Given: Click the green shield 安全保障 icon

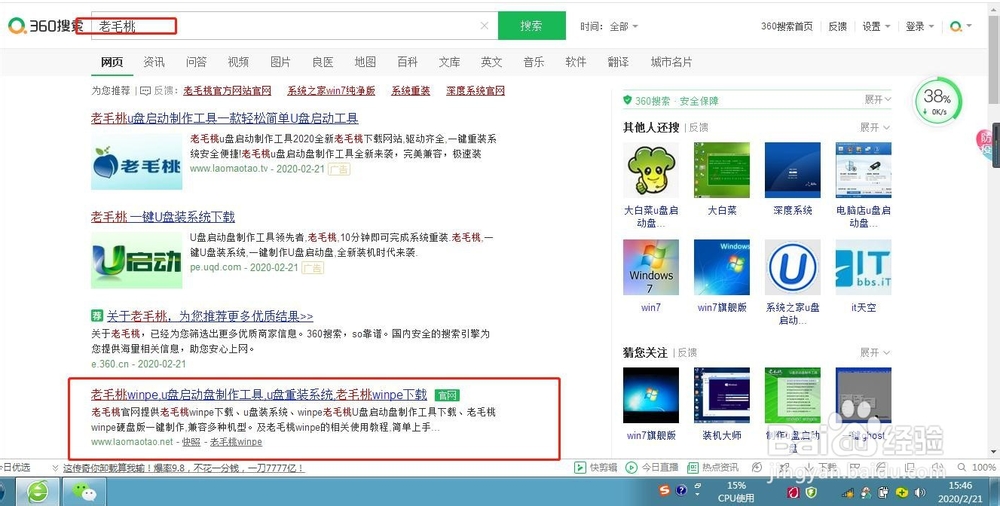Looking at the screenshot, I should click(628, 100).
